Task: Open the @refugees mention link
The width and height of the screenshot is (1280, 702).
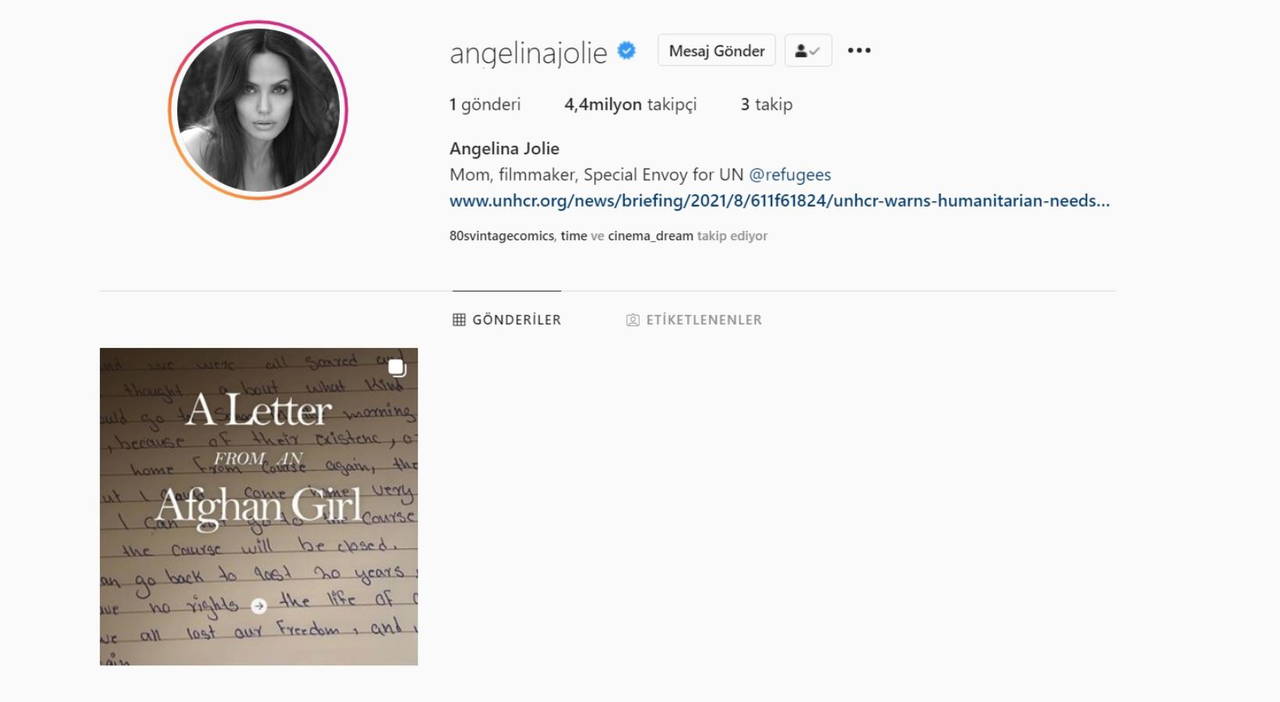Action: [x=790, y=175]
